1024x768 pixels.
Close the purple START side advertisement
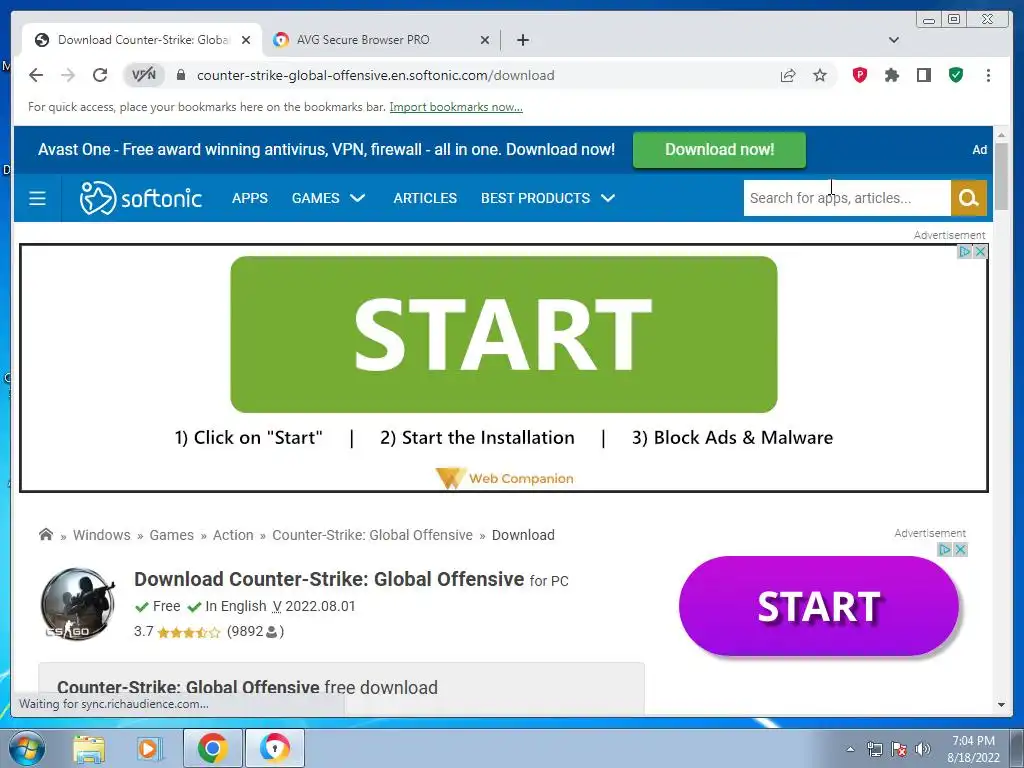[960, 550]
